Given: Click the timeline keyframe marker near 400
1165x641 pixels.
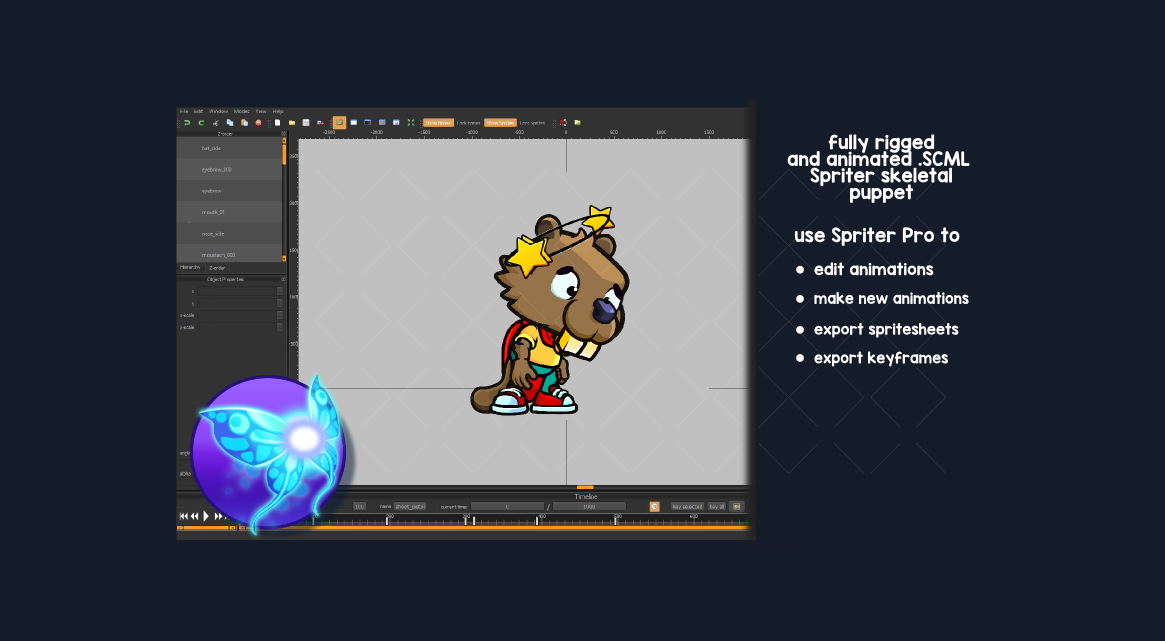Looking at the screenshot, I should click(x=537, y=521).
